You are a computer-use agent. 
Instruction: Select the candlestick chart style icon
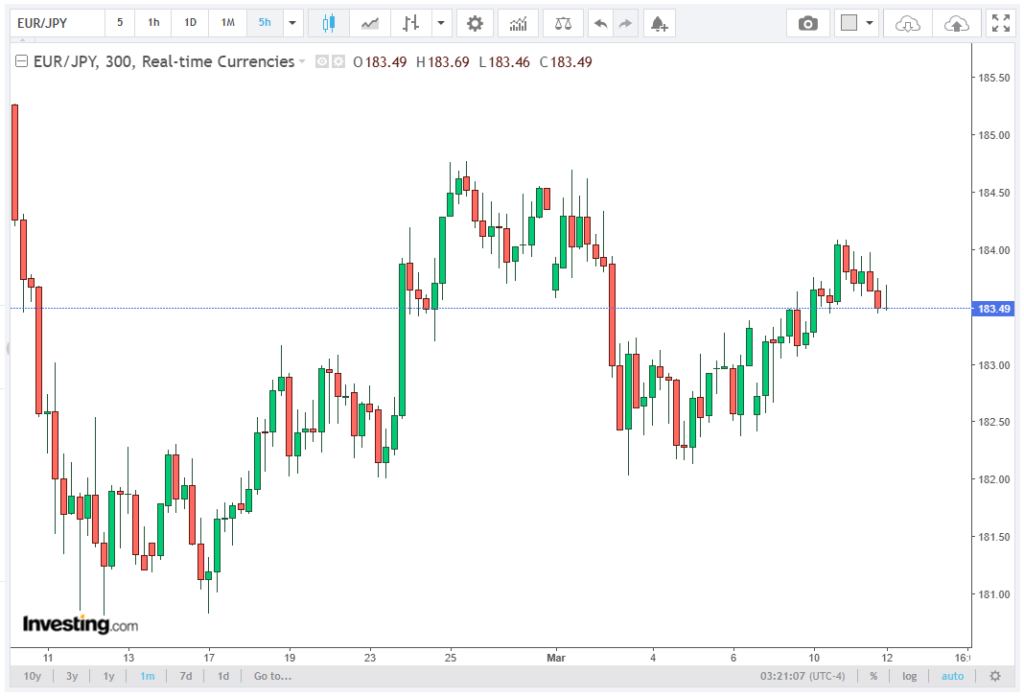(x=329, y=22)
